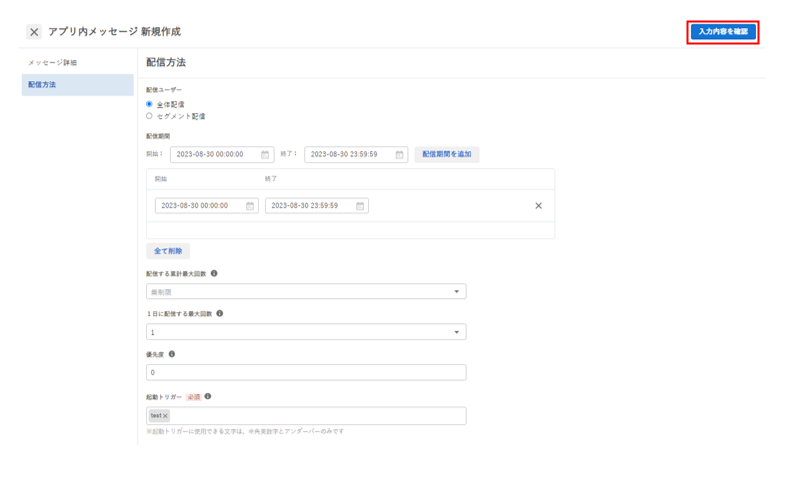
Task: Click the 入力内容を確認 button
Action: pyautogui.click(x=723, y=32)
